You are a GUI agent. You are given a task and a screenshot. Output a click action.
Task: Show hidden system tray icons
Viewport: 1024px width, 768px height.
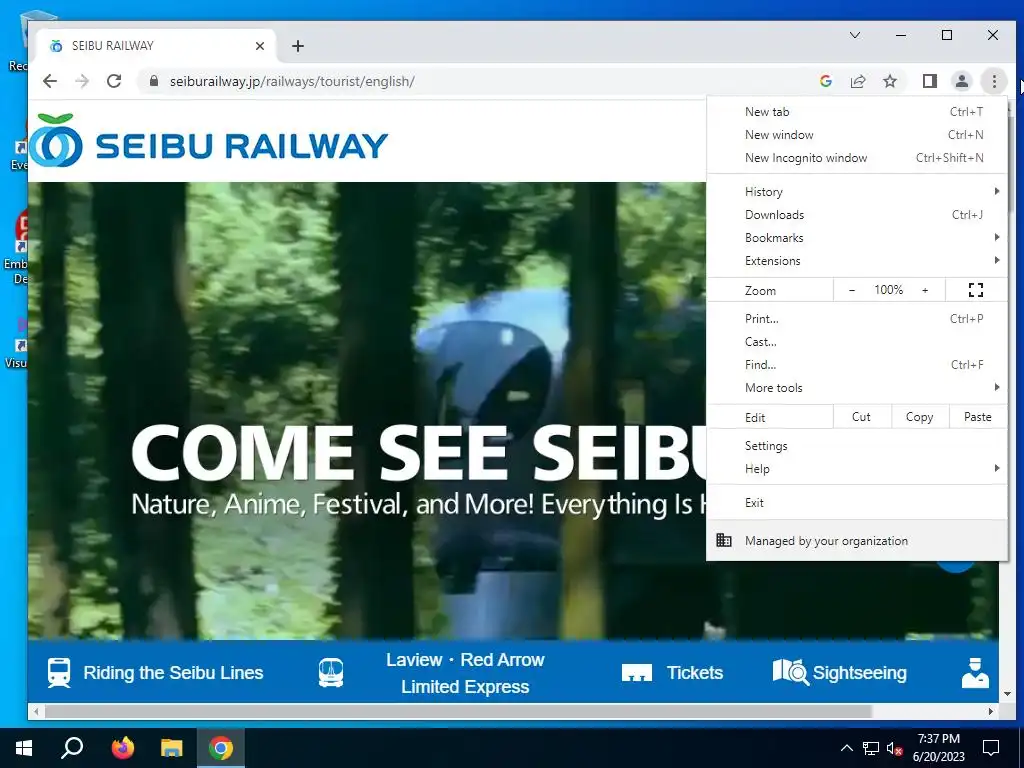pyautogui.click(x=846, y=748)
